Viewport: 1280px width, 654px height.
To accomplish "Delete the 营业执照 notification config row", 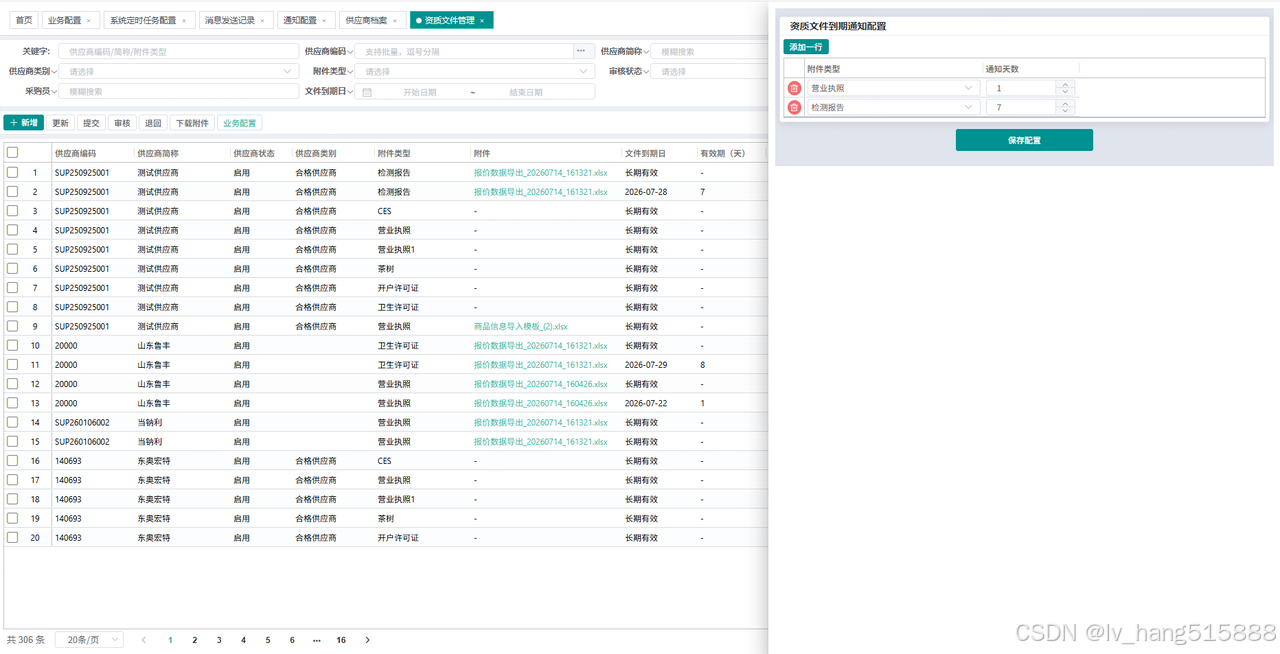I will pos(794,88).
